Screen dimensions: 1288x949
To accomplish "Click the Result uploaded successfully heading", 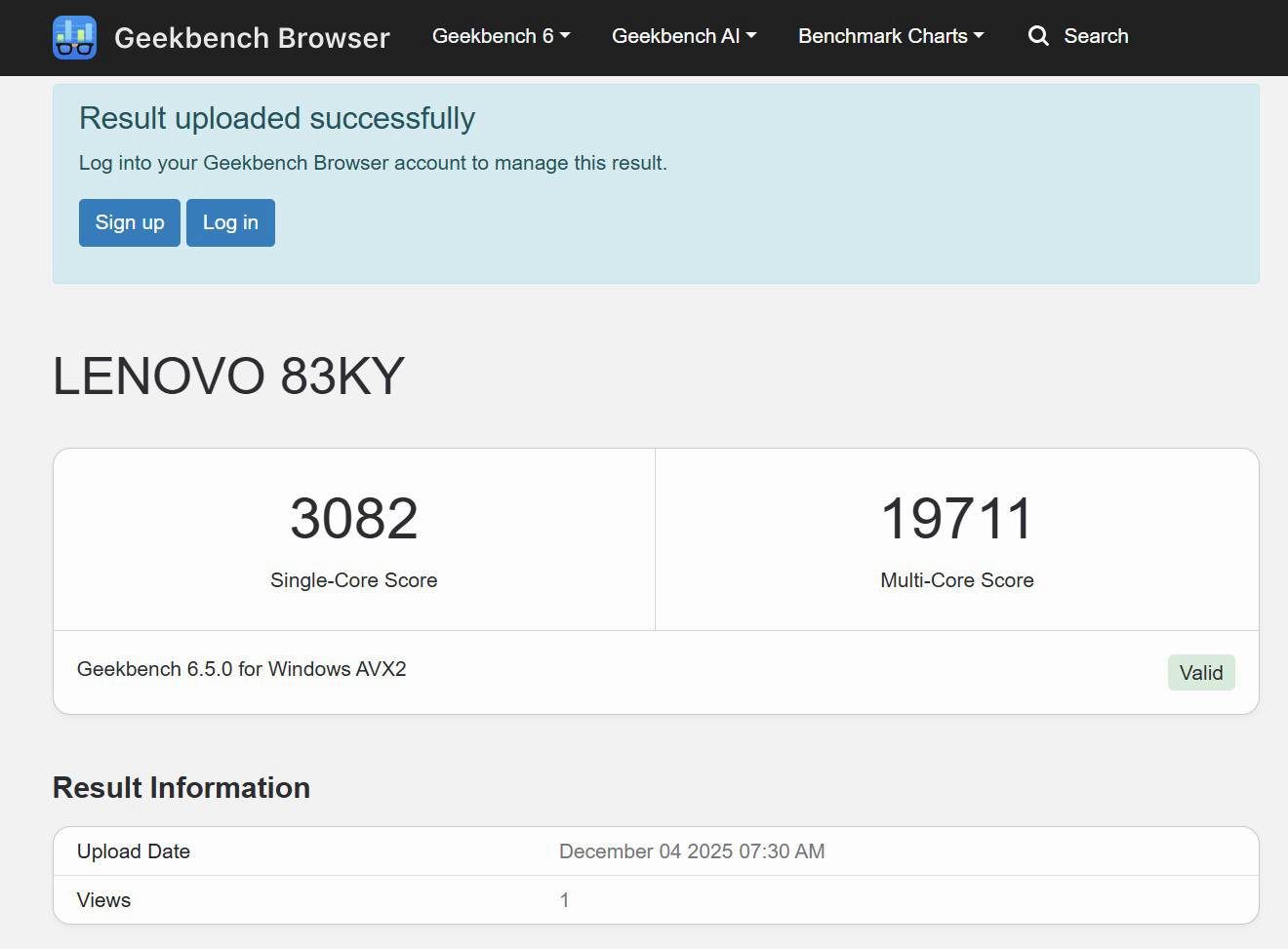I will (x=276, y=118).
